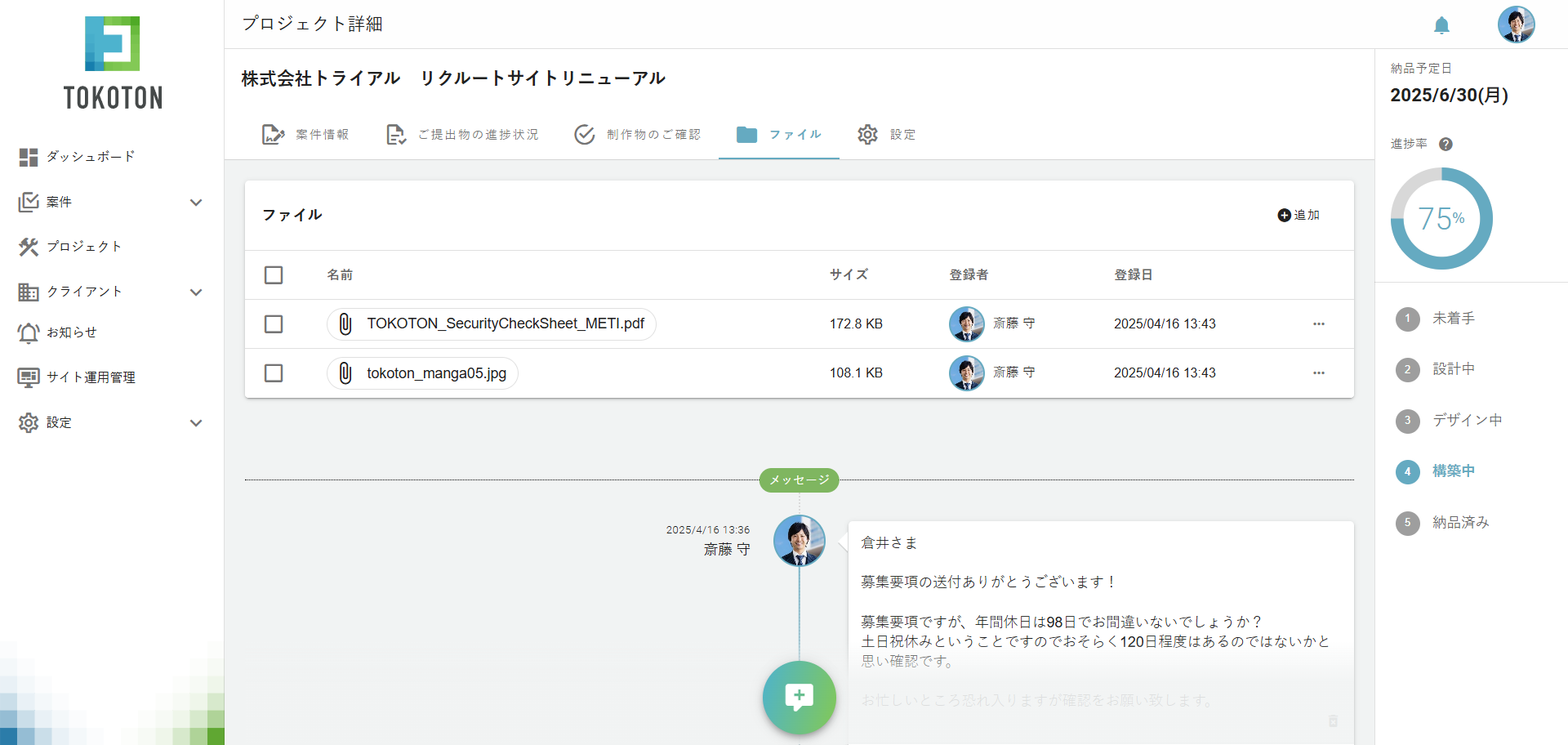
Task: Expand the クライアント sidebar menu
Action: coord(195,292)
